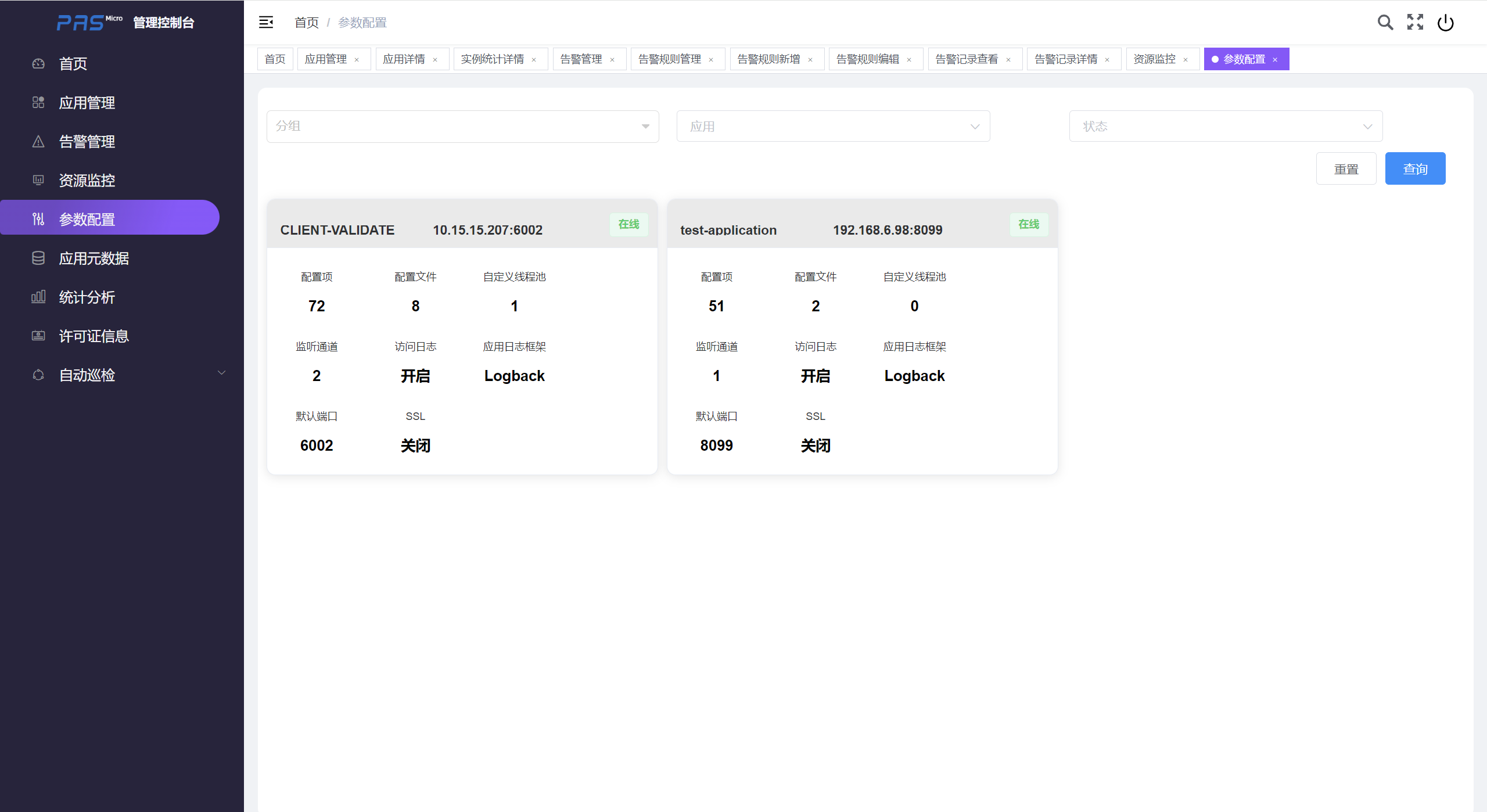Click the 查询 button
The image size is (1487, 812).
1415,169
